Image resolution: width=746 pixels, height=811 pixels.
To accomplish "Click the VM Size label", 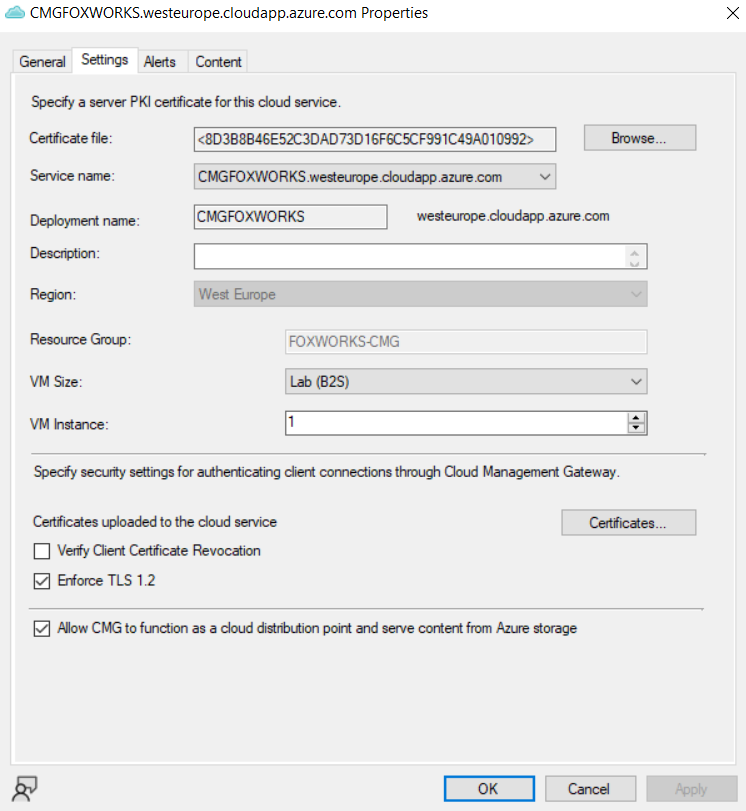I will pos(56,382).
